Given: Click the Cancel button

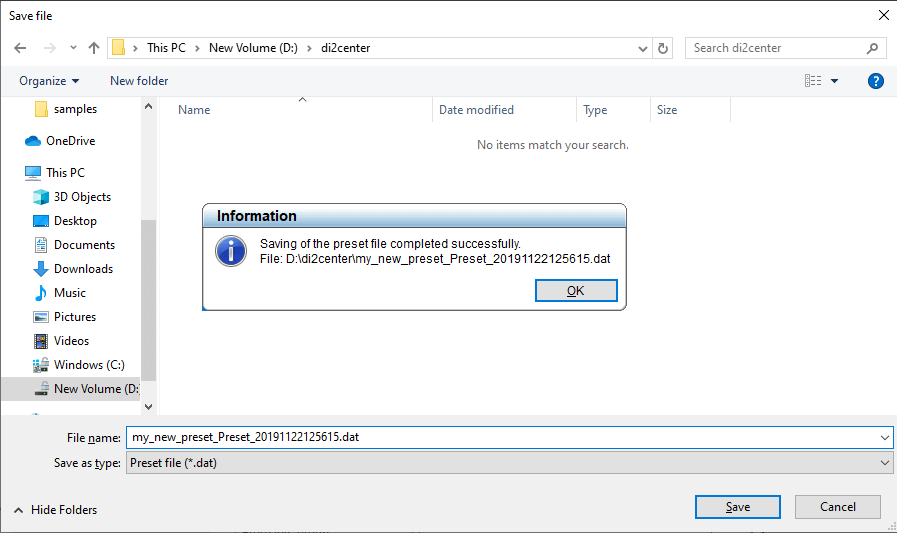Looking at the screenshot, I should coord(838,507).
